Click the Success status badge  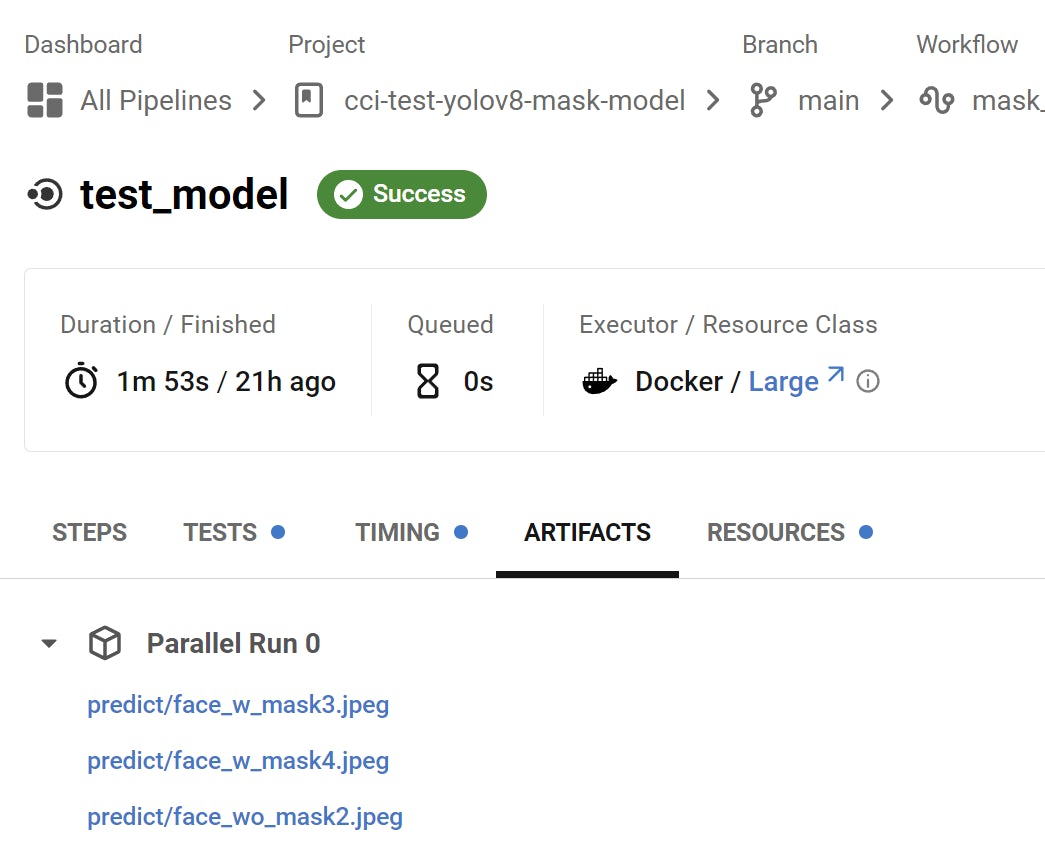click(401, 194)
